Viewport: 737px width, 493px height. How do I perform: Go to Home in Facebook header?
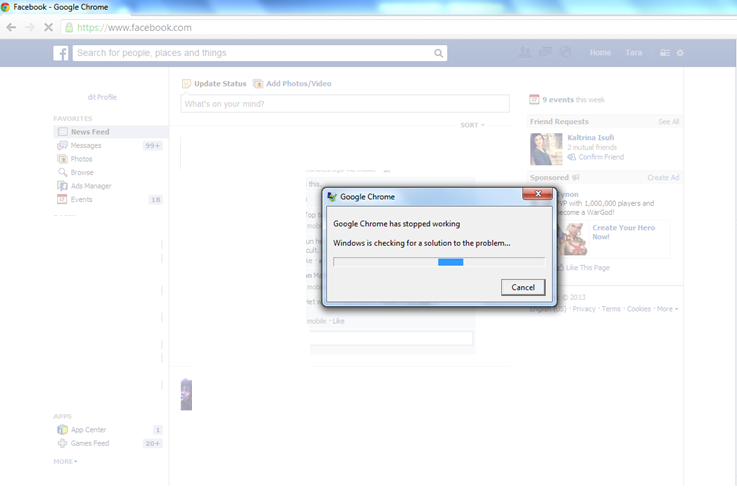click(600, 53)
